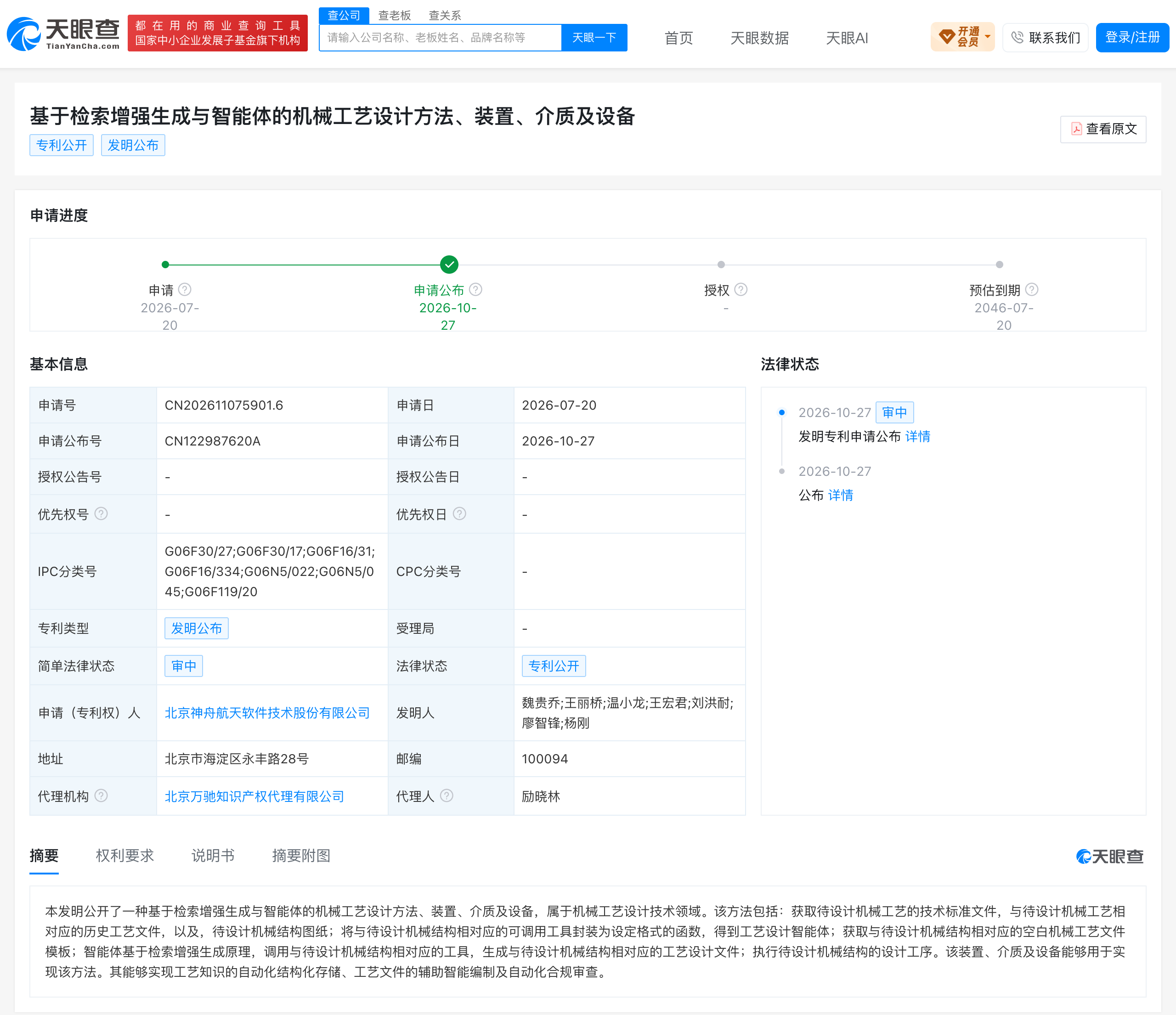Click help icon beside 优先权日
1176x1015 pixels.
tap(460, 514)
